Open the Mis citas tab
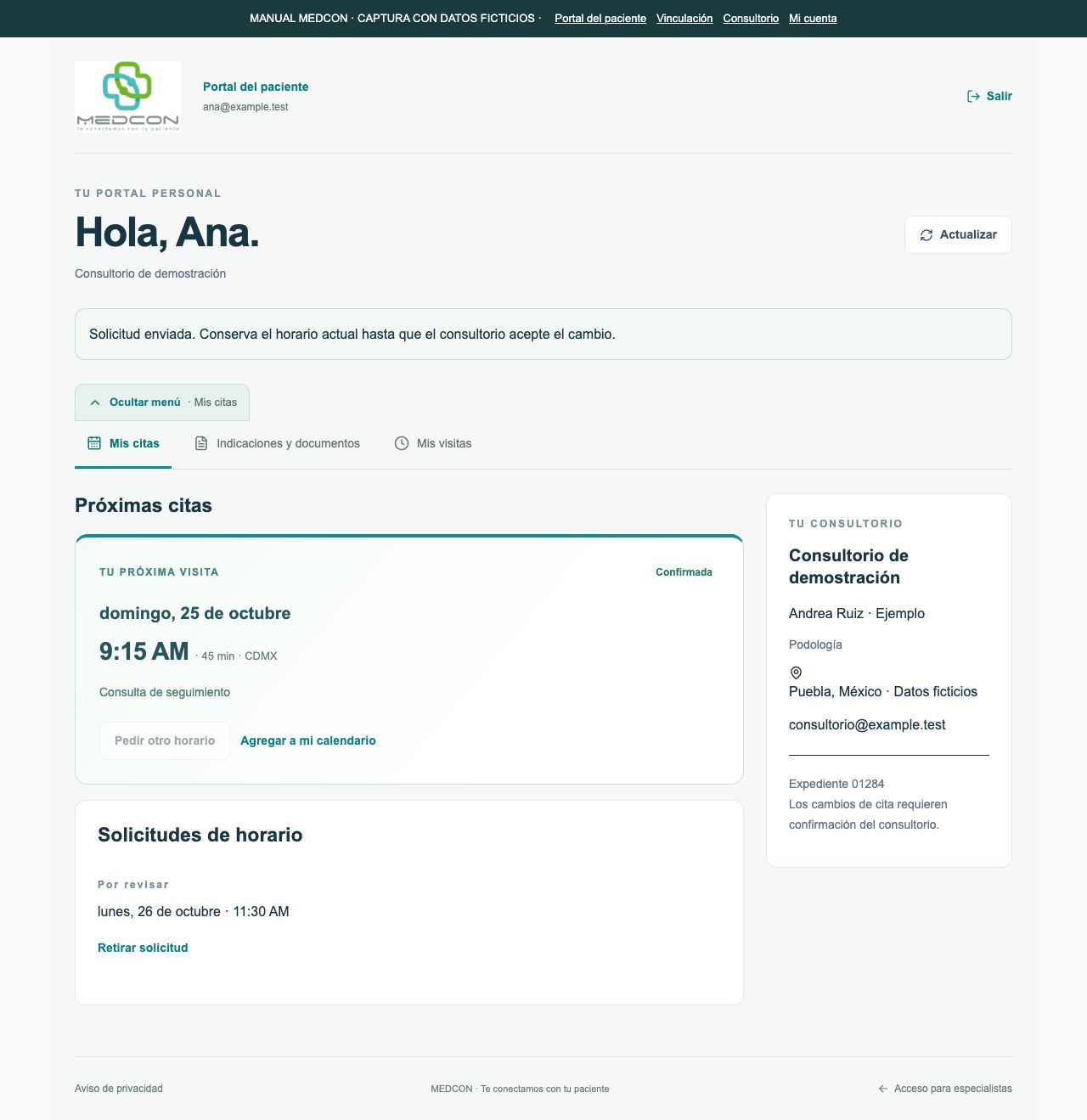The image size is (1087, 1120). 123,443
